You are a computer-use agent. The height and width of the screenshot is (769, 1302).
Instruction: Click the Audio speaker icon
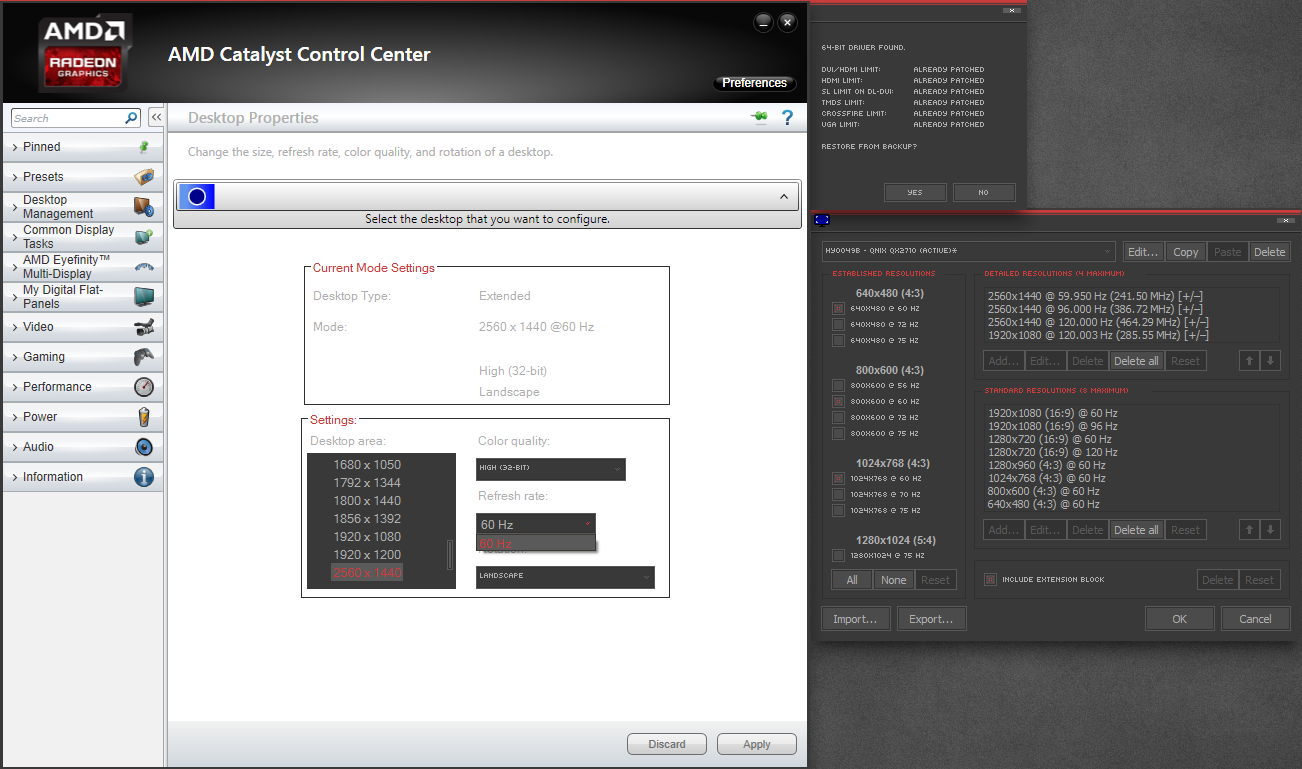pos(144,447)
